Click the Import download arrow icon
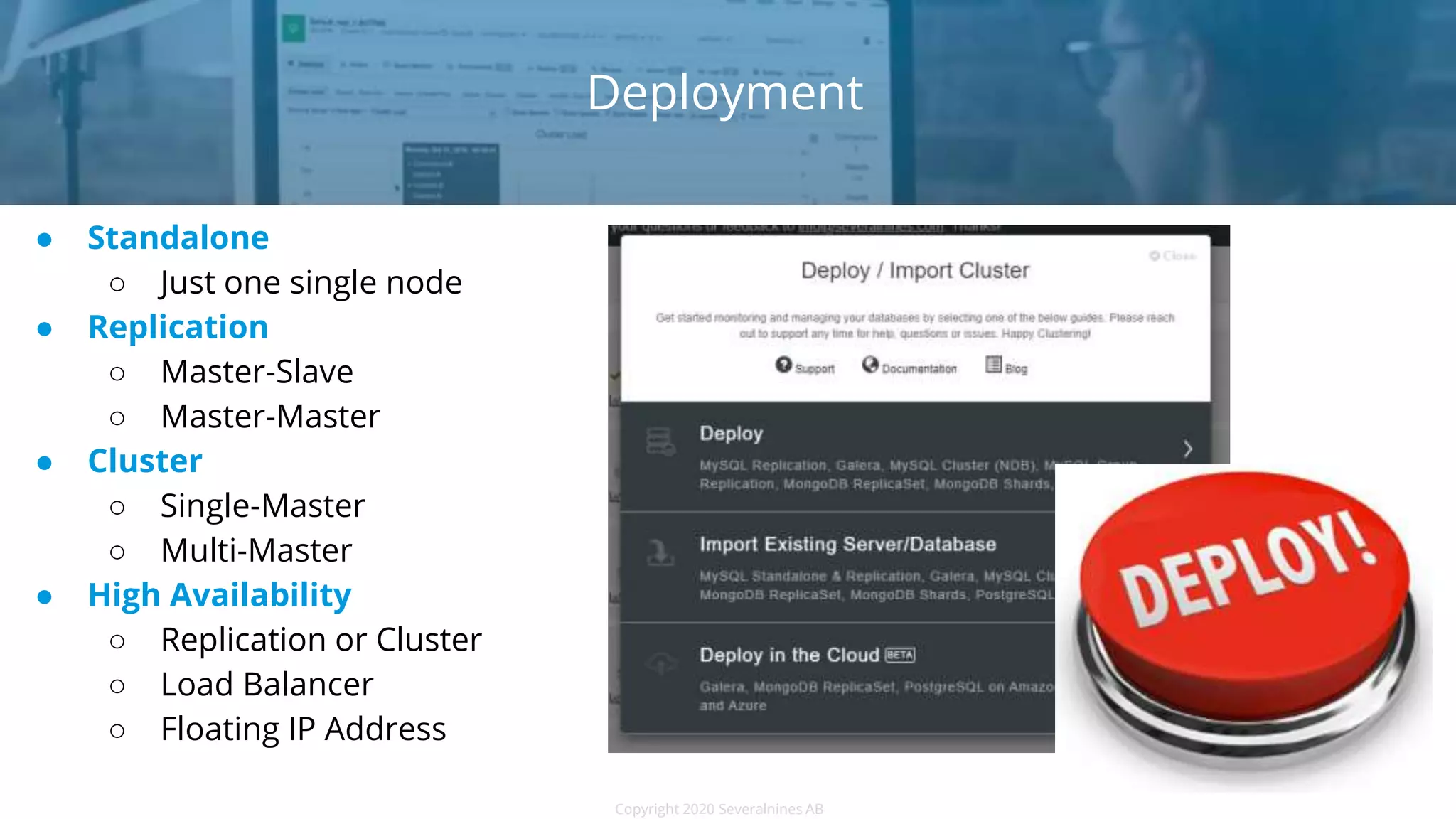The image size is (1456, 819). click(660, 552)
